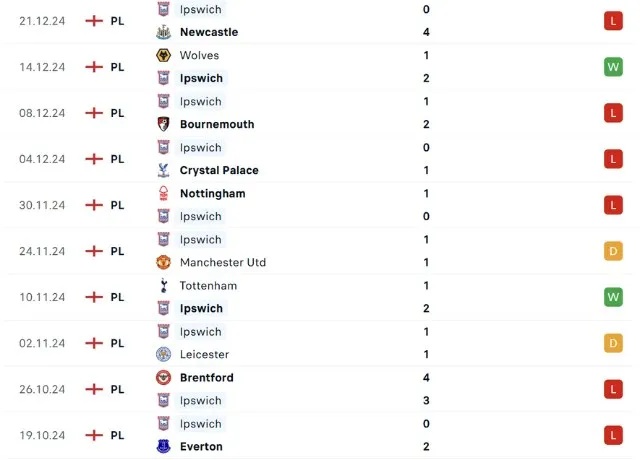The width and height of the screenshot is (640, 460).
Task: Click the Tottenham team name
Action: pyautogui.click(x=208, y=286)
